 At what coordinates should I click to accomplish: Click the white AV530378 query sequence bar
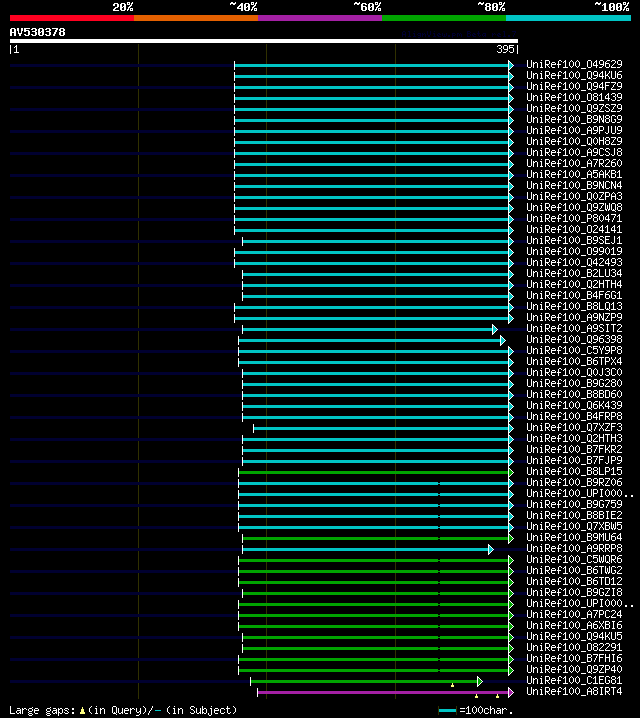coord(264,41)
